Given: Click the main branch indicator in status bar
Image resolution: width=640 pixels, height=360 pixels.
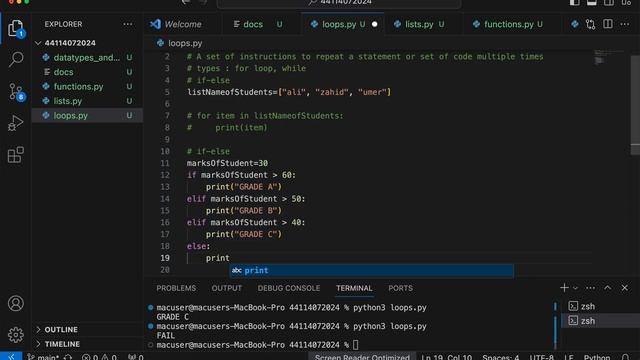Looking at the screenshot, I should pyautogui.click(x=43, y=357).
